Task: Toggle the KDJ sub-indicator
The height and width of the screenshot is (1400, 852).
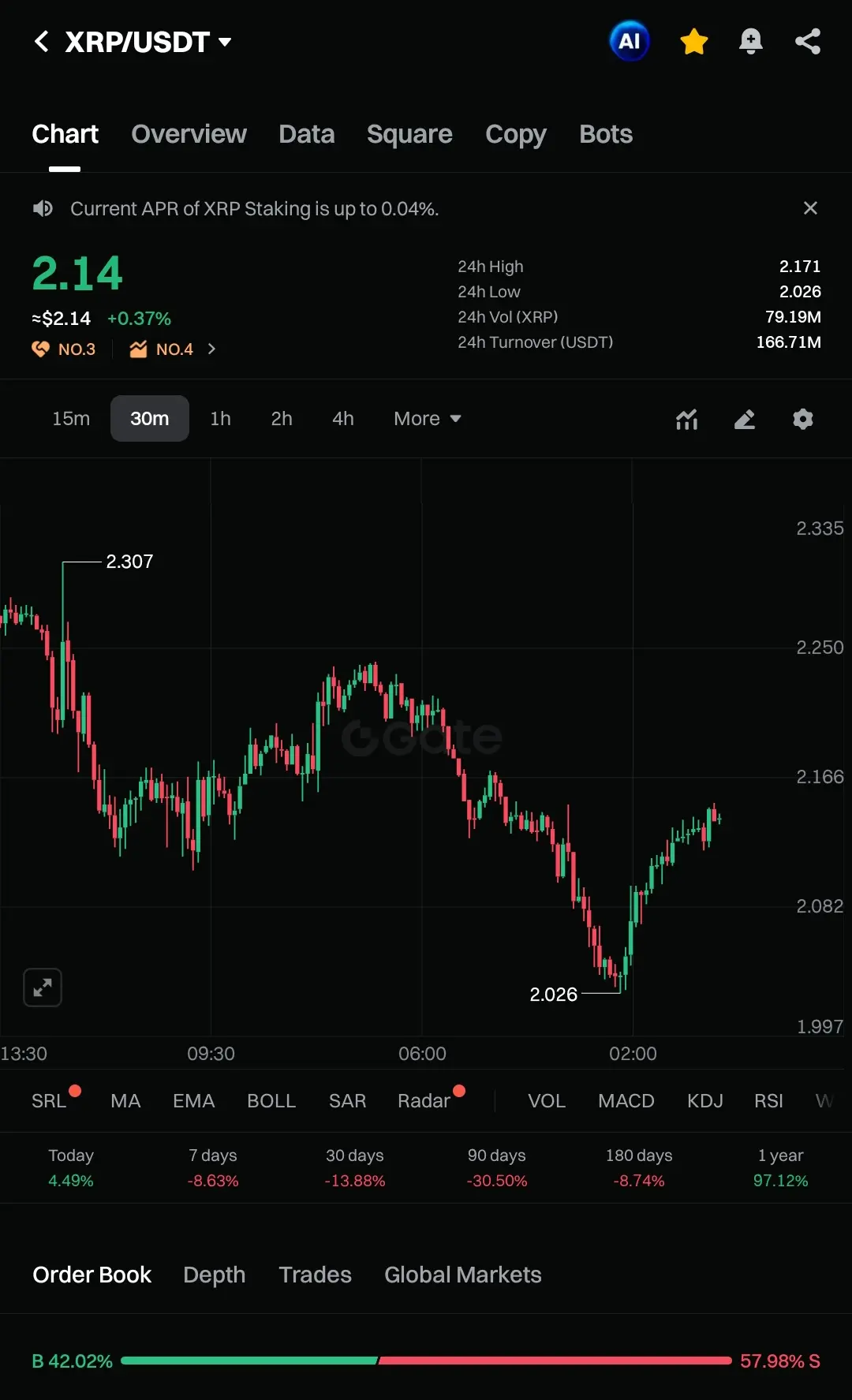Action: click(x=705, y=1100)
